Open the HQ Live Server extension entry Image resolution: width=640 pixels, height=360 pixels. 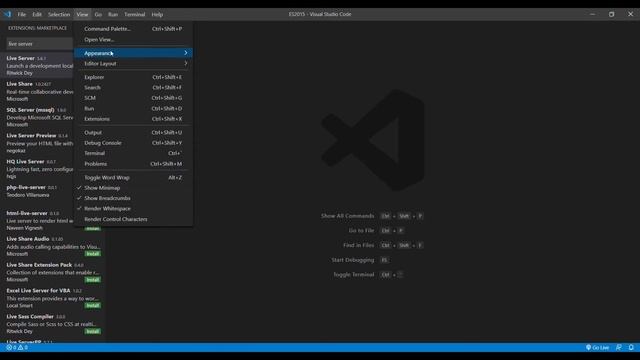pos(37,169)
